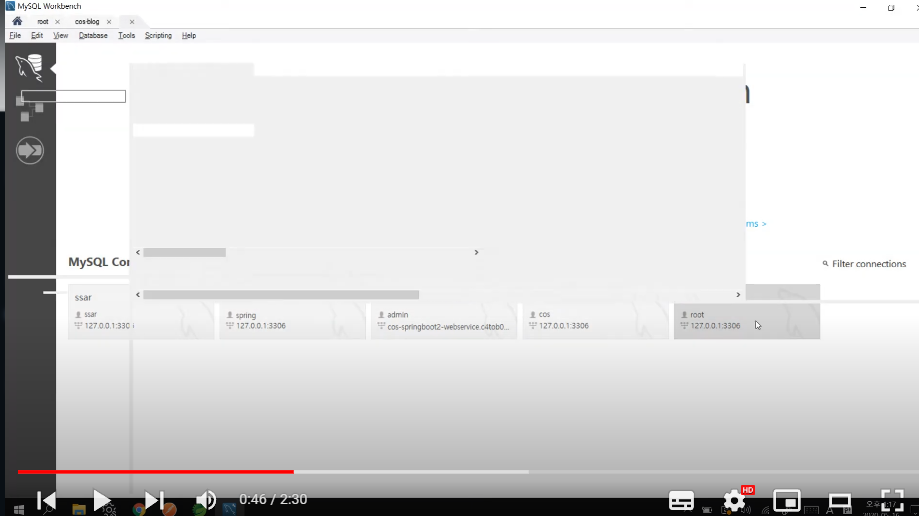919x516 pixels.
Task: Open the admin cos-springboot2-webservice connection tile
Action: [x=444, y=321]
